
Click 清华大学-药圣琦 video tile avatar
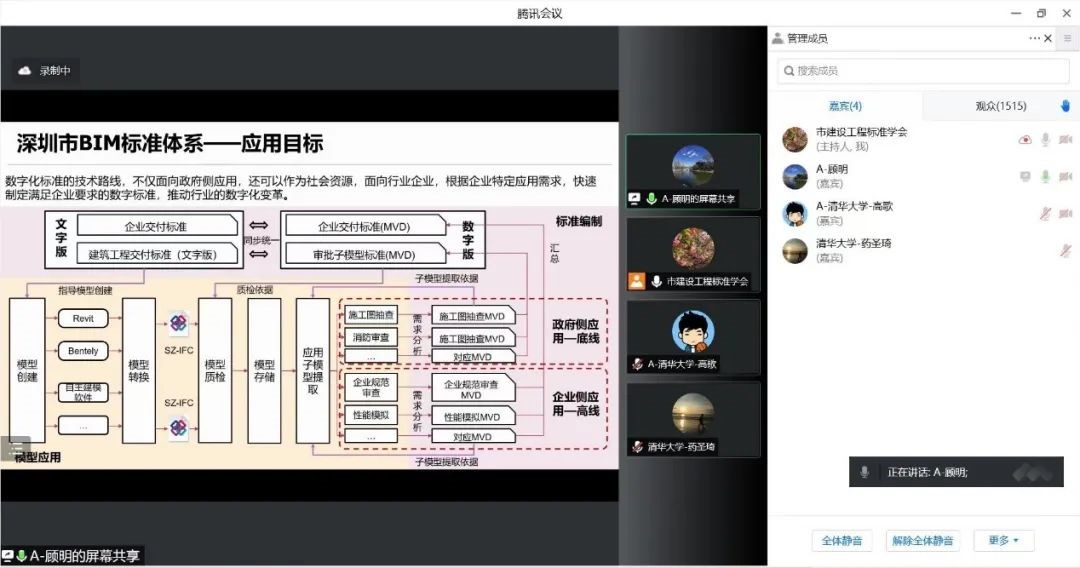coord(693,414)
